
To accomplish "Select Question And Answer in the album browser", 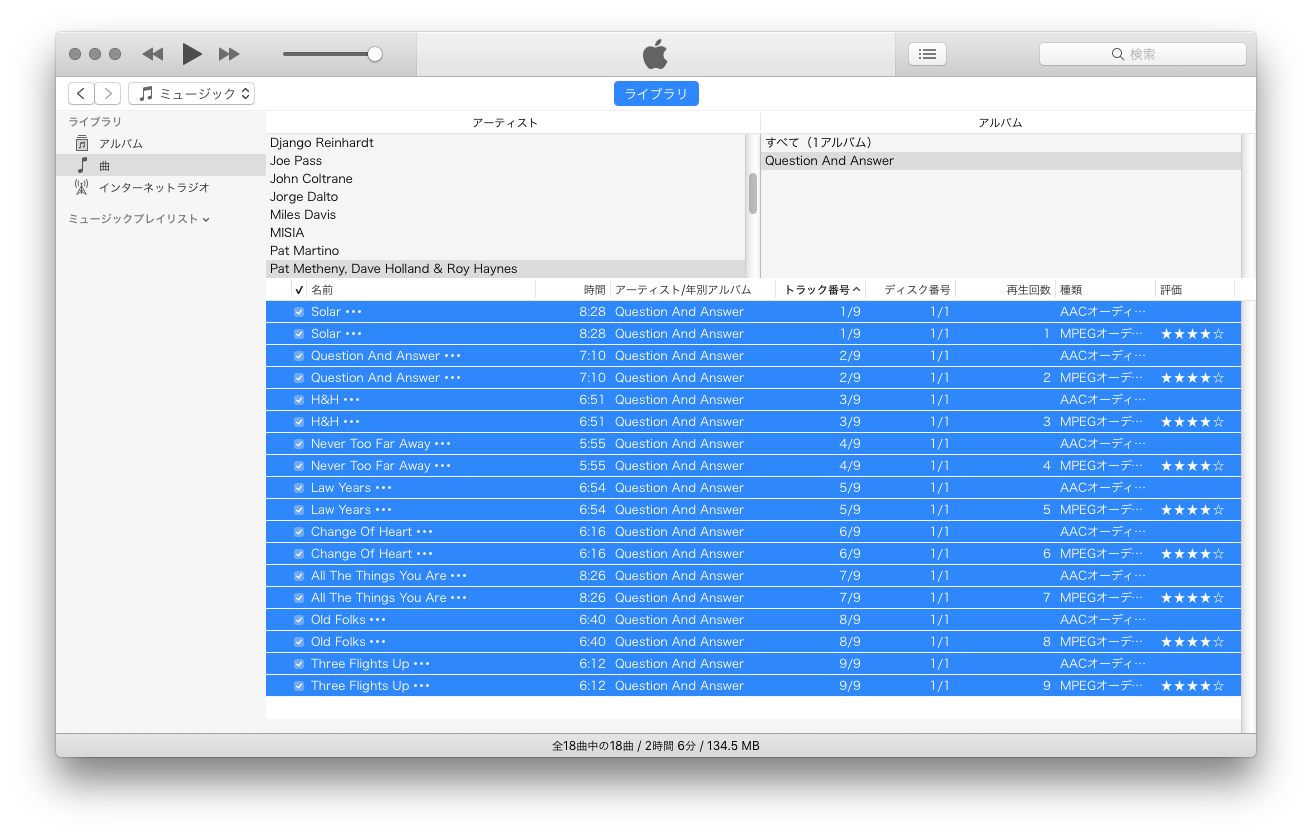I will click(x=1001, y=161).
